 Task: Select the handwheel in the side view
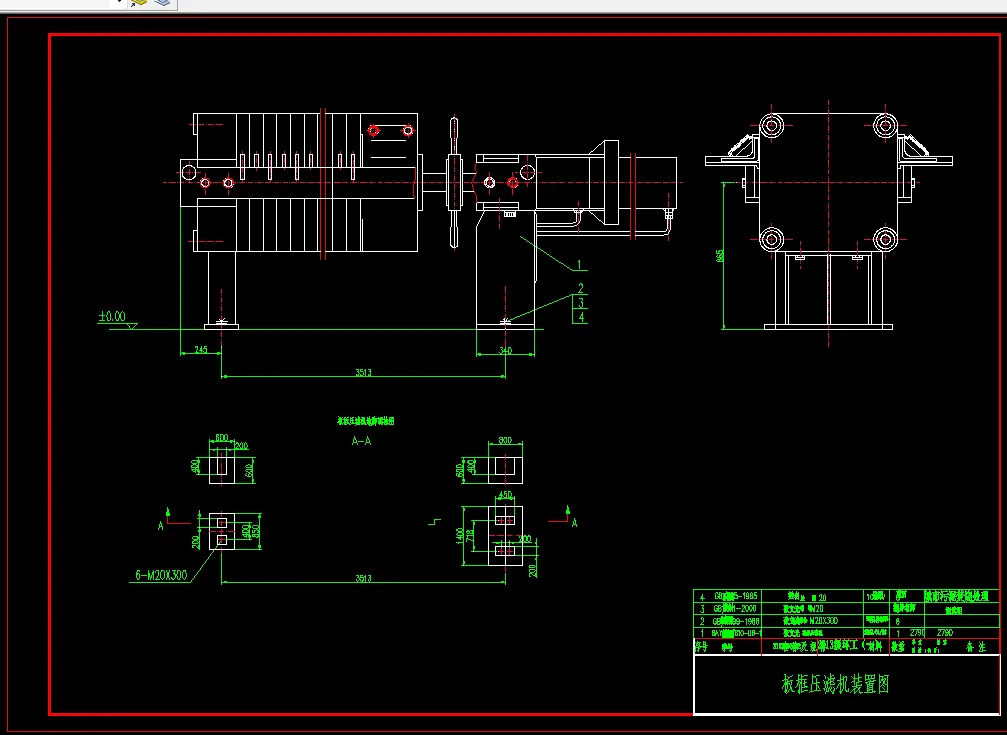pos(453,182)
